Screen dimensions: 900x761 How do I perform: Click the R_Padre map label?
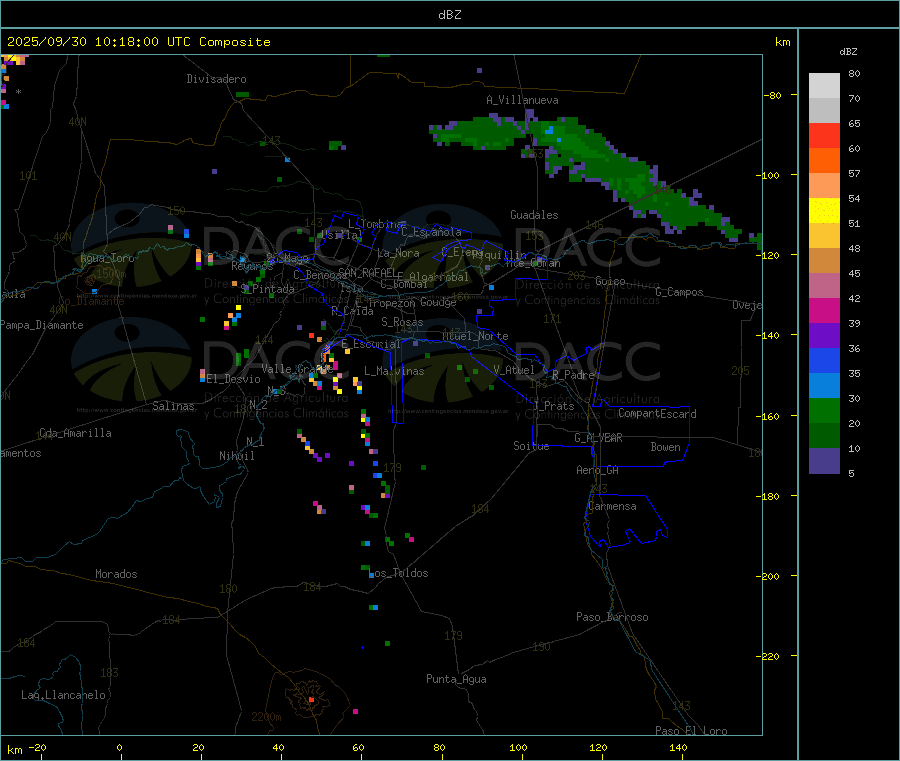click(573, 375)
